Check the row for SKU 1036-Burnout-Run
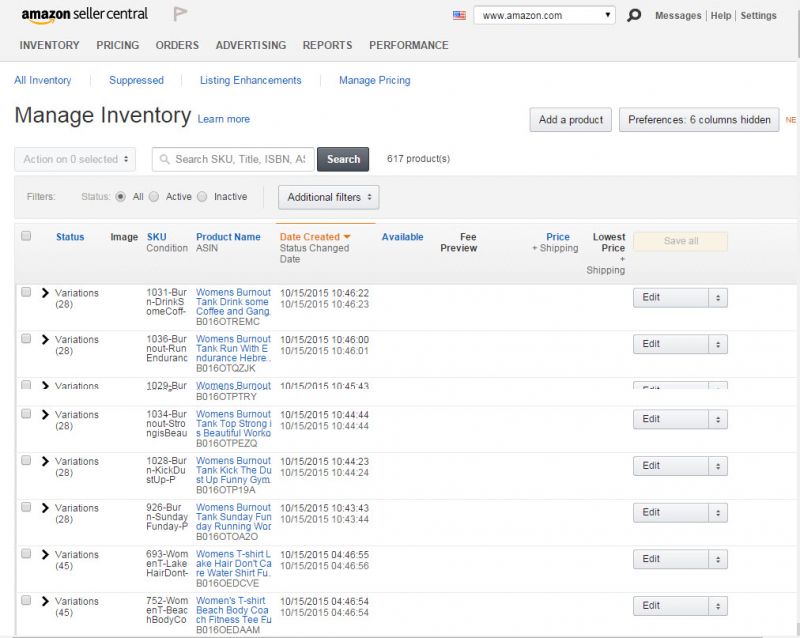The image size is (800, 638). tap(26, 339)
